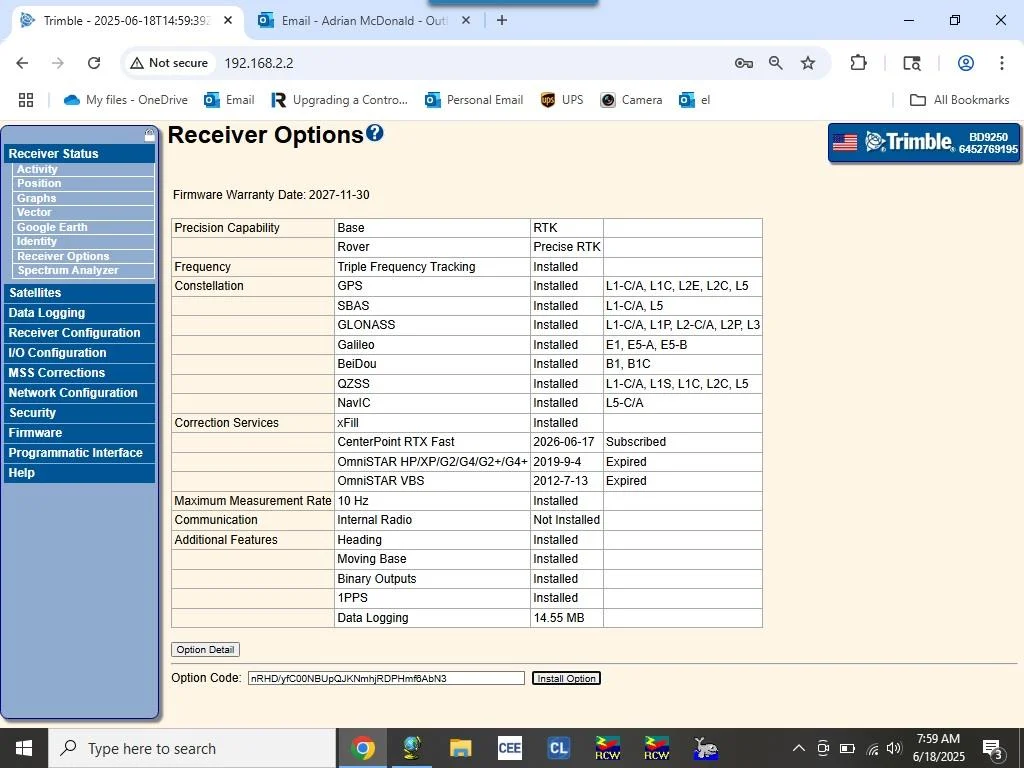Open the CL app in the taskbar
This screenshot has height=768, width=1024.
558,748
